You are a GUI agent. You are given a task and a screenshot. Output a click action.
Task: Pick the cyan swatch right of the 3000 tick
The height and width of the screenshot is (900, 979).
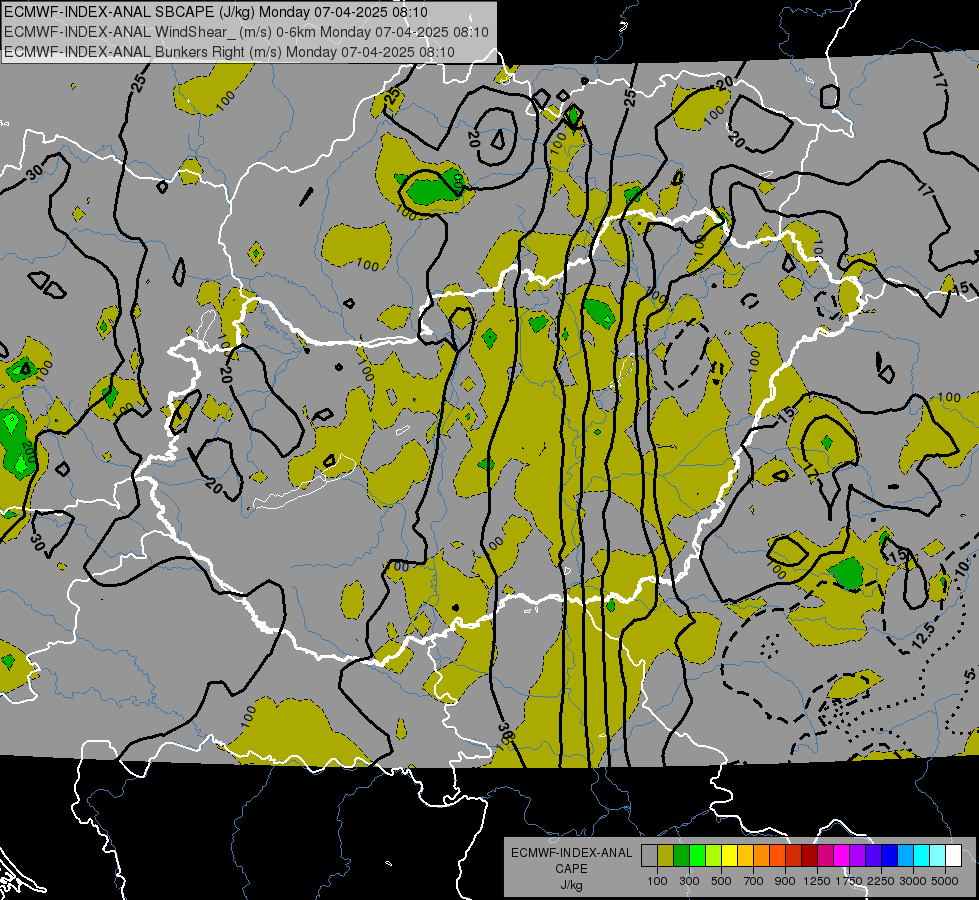click(921, 856)
